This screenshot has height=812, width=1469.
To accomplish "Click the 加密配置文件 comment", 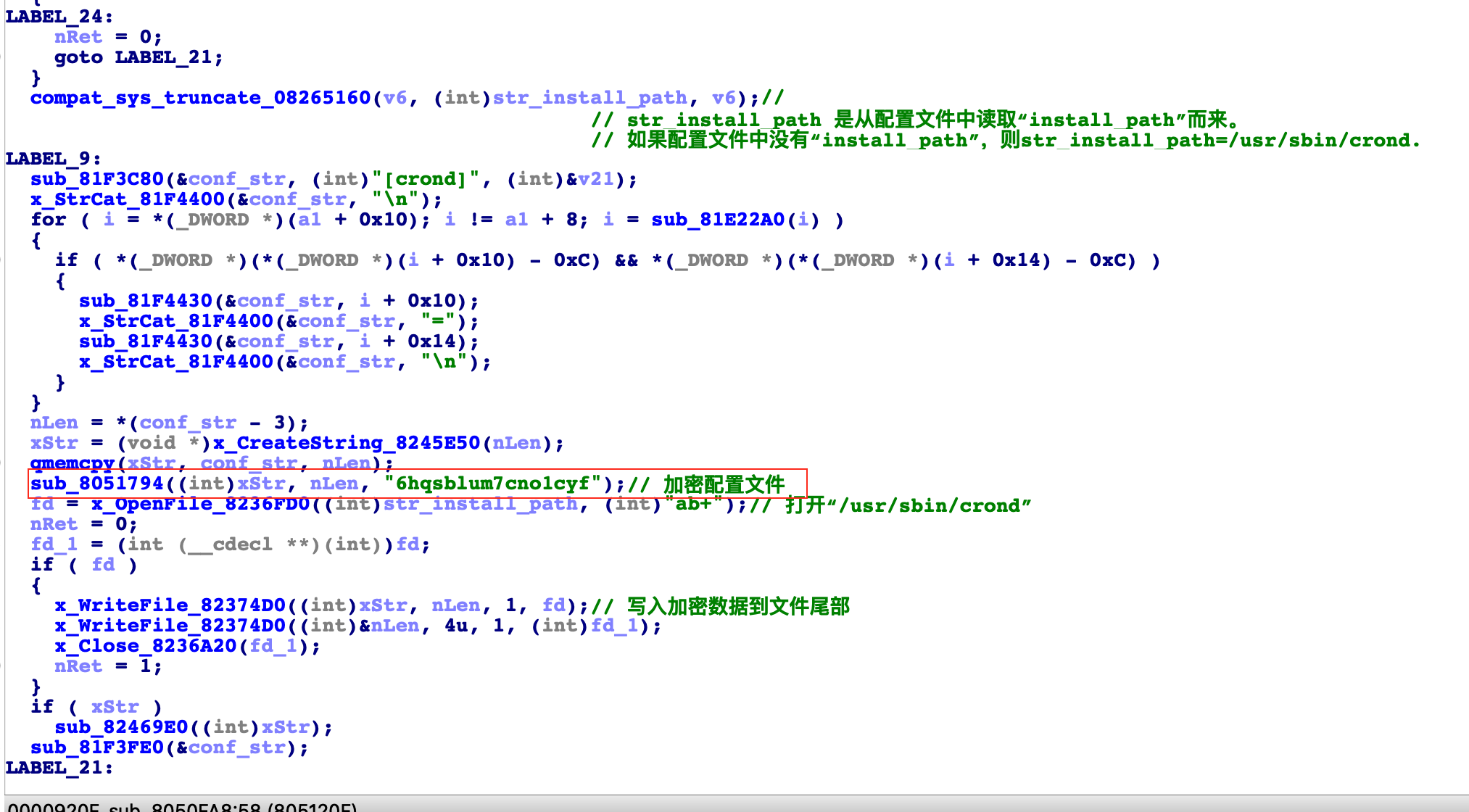I will click(x=724, y=484).
